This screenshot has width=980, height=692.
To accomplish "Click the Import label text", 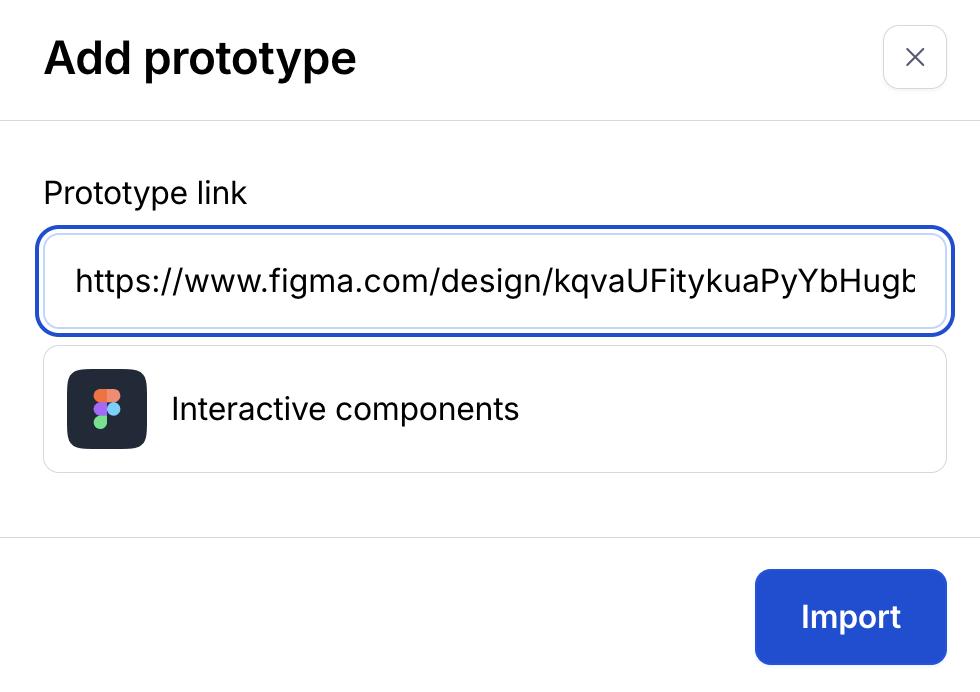I will click(x=850, y=617).
